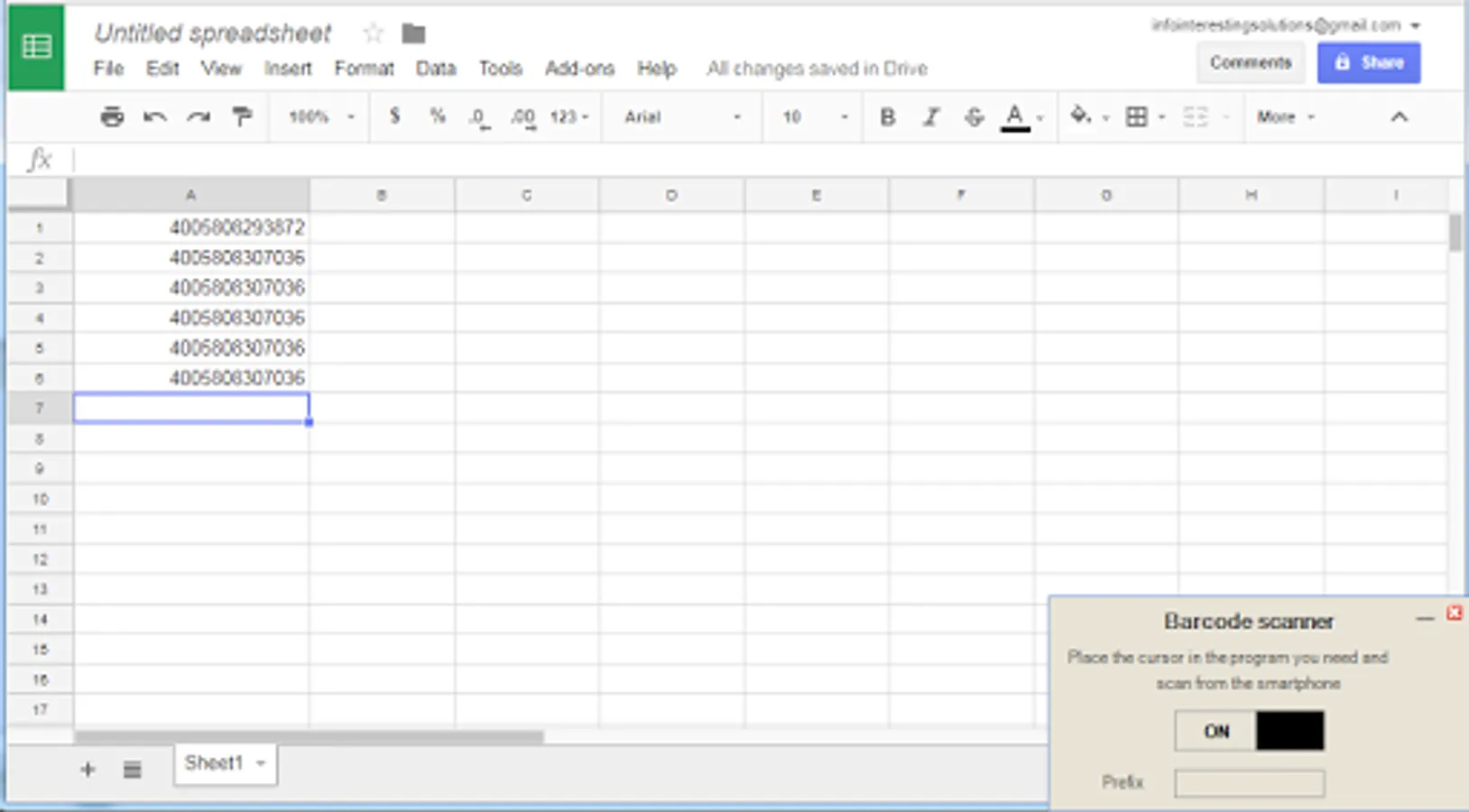Select the Sheet1 tab
Image resolution: width=1469 pixels, height=812 pixels.
tap(214, 763)
